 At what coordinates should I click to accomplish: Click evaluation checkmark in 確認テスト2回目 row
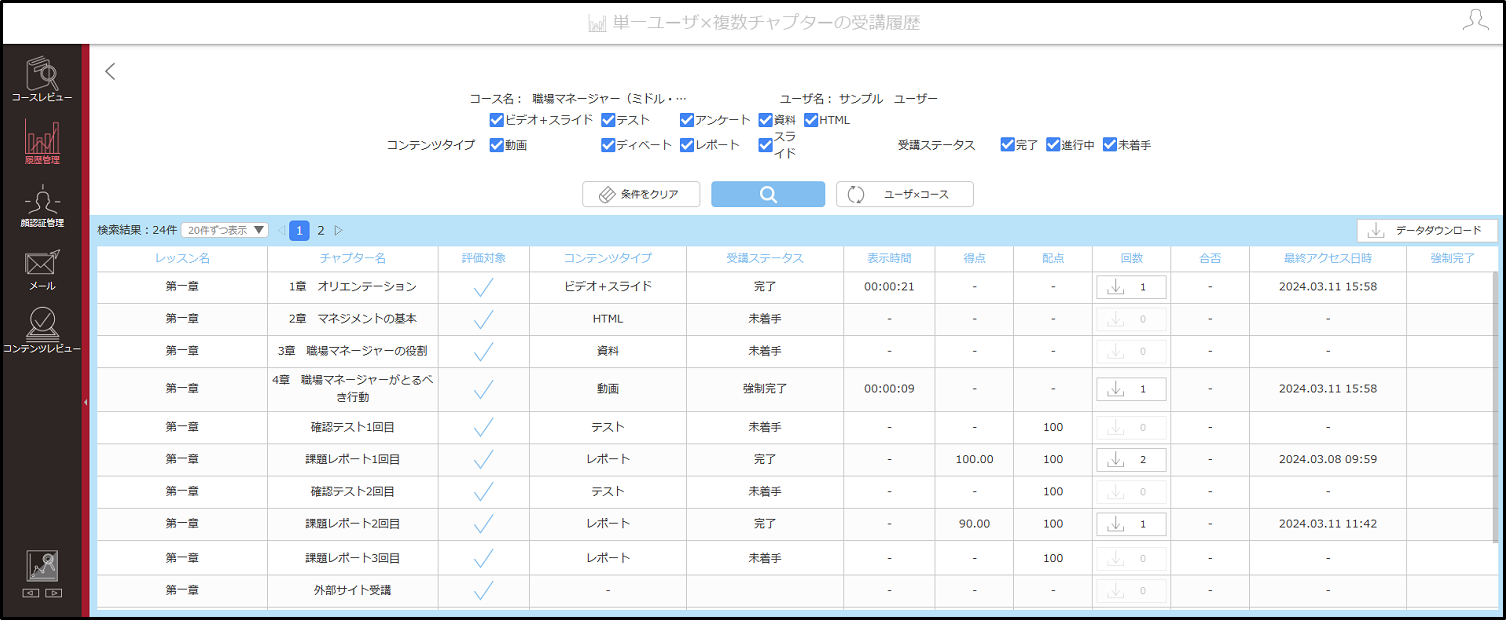pyautogui.click(x=484, y=491)
